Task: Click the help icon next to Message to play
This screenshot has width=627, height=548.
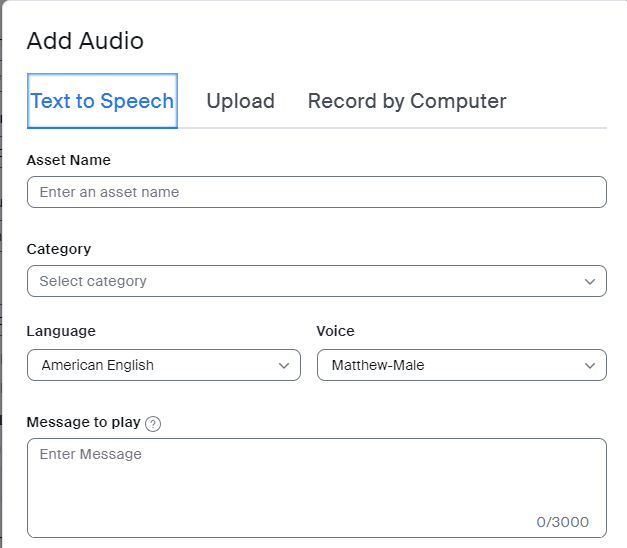Action: click(153, 424)
